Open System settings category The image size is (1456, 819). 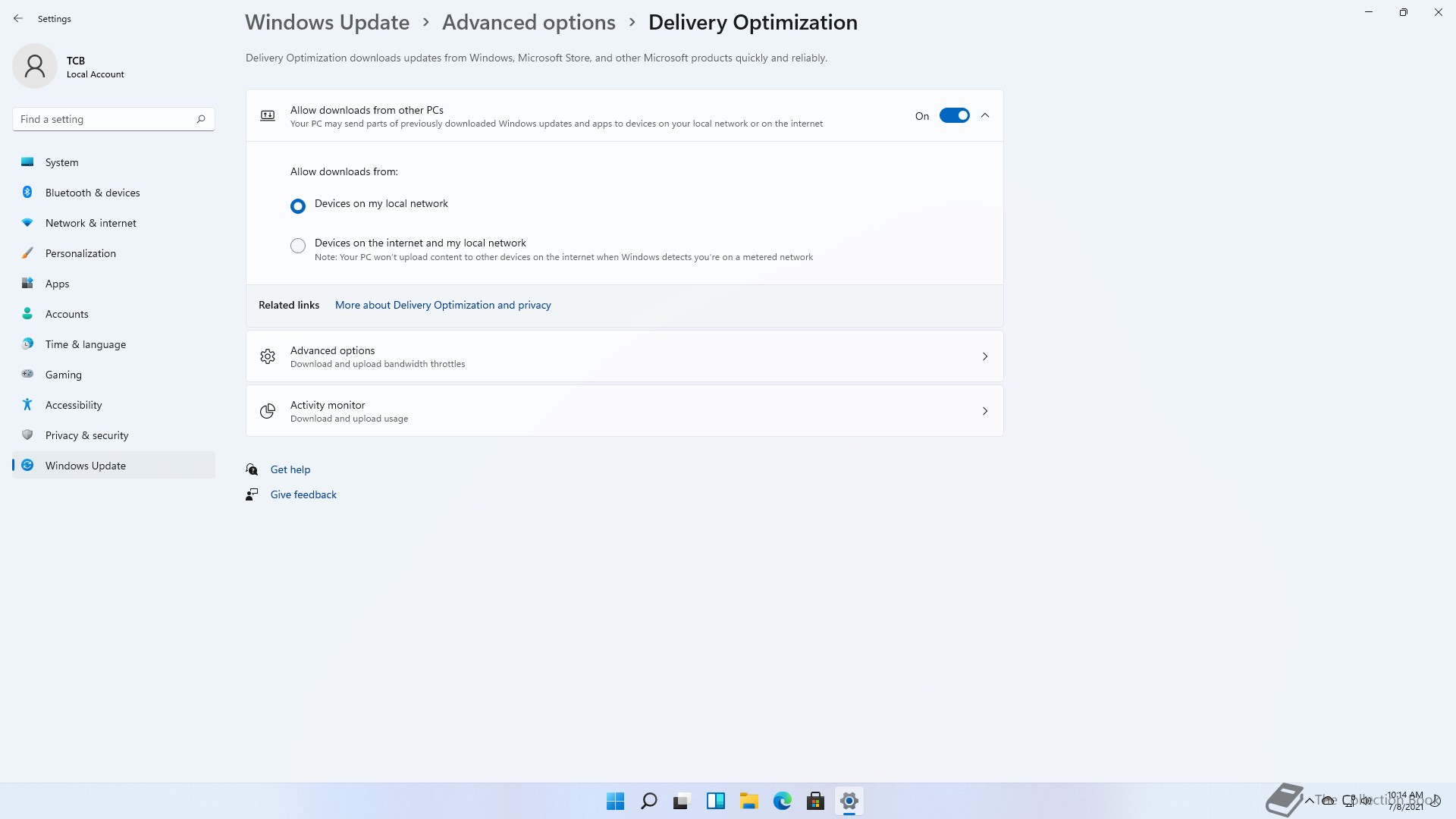(x=114, y=162)
